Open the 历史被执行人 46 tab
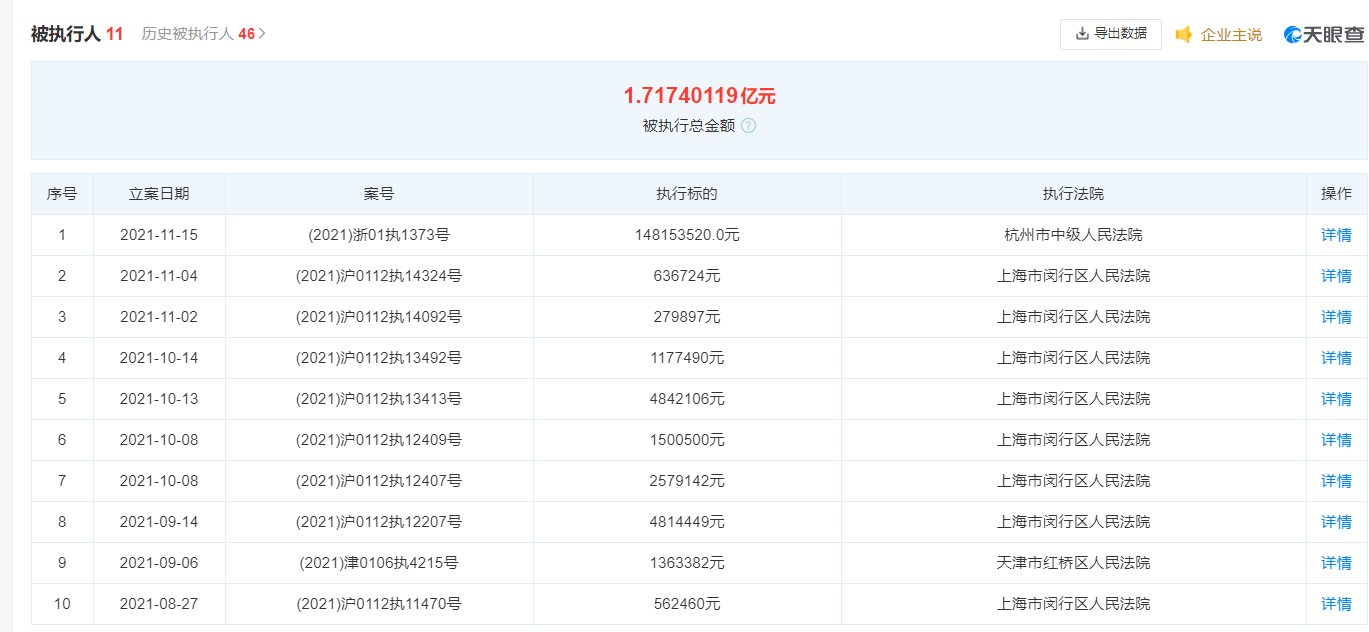1369x632 pixels. pyautogui.click(x=198, y=34)
